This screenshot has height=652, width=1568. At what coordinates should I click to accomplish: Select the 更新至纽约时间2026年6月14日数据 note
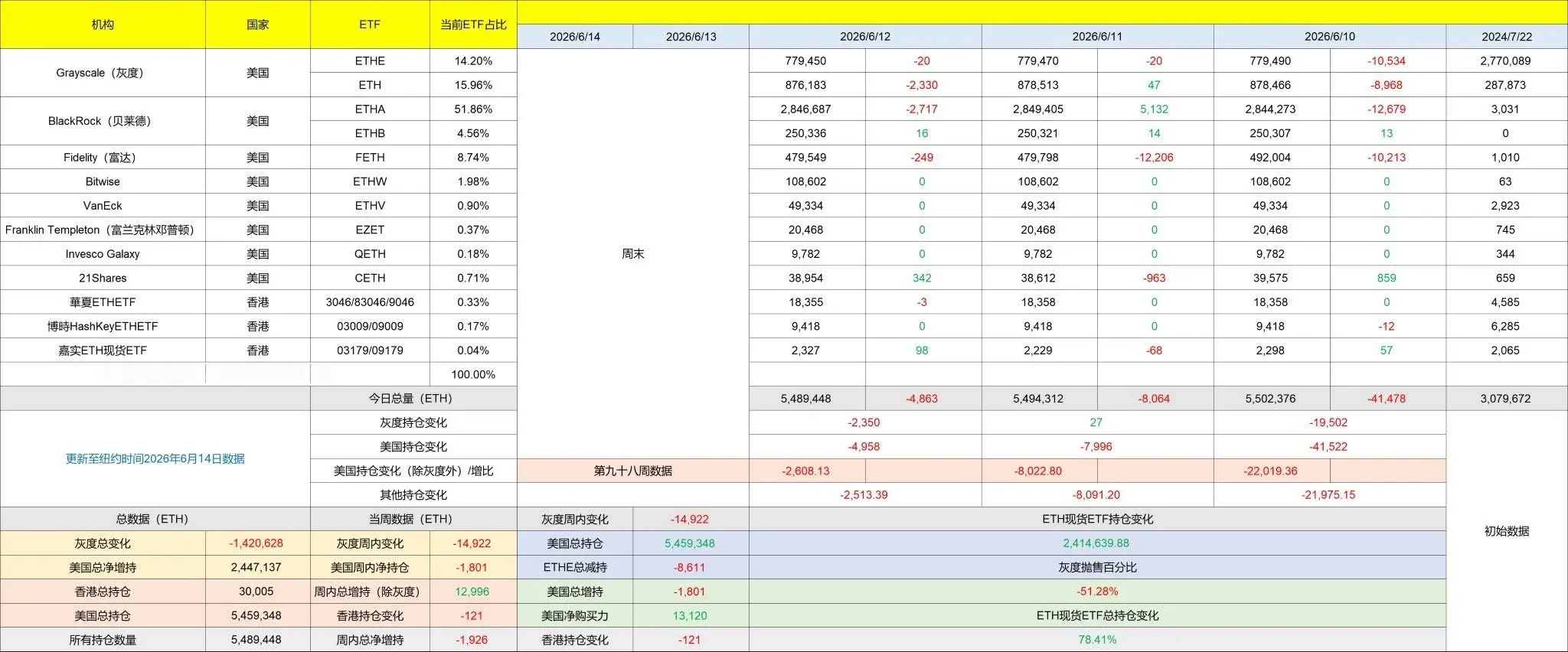tap(155, 459)
